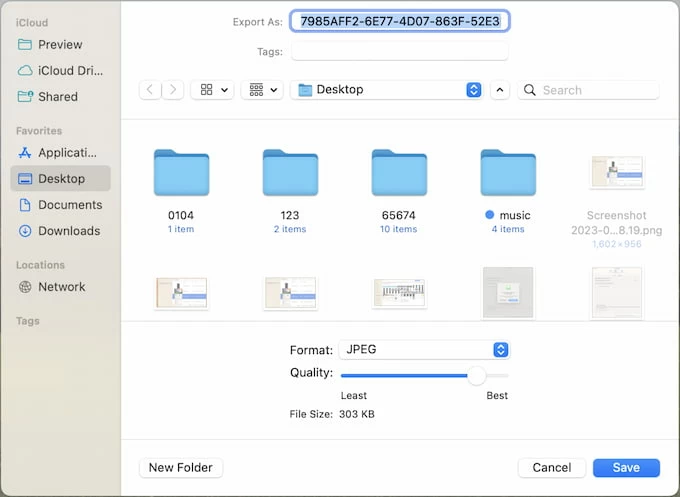Open the 65674 folder

(x=398, y=173)
